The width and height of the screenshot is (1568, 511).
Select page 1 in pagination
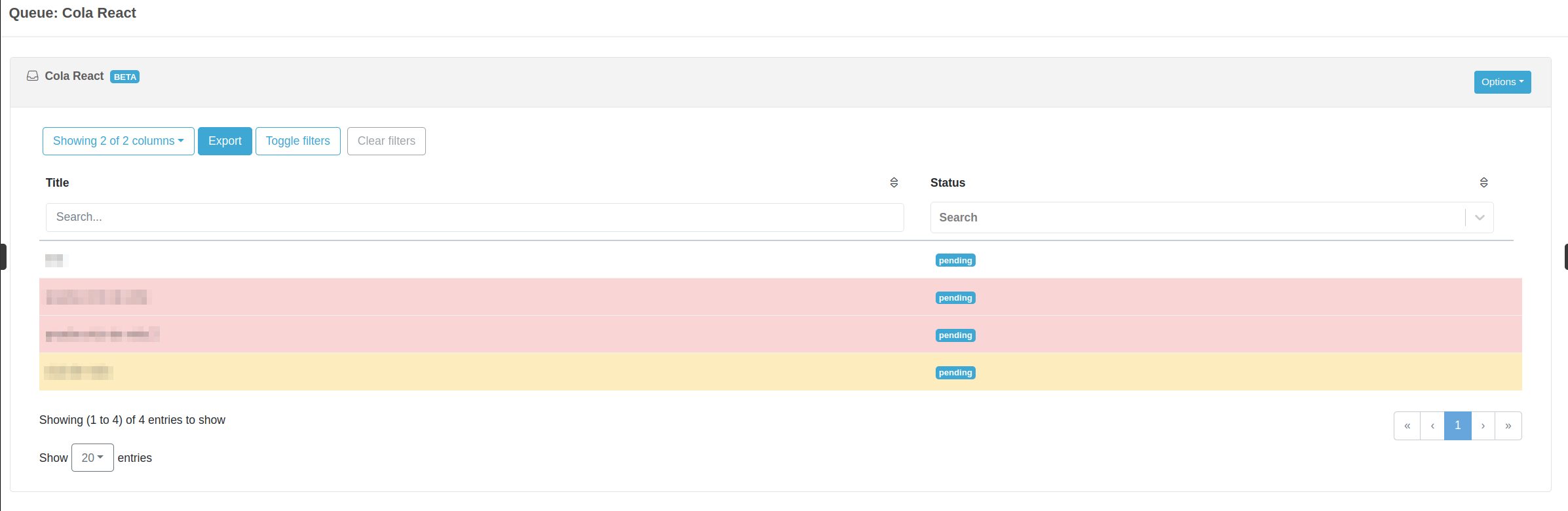1457,426
